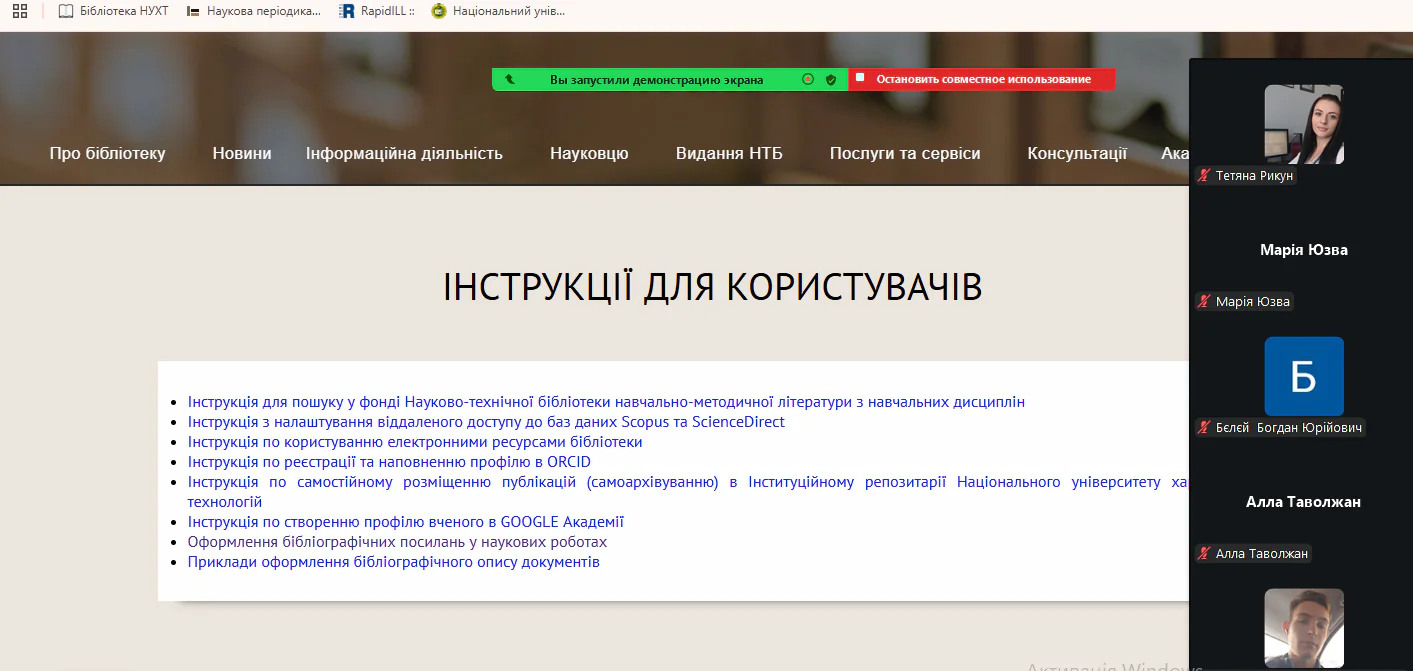Expand the Інформаційна діяльність menu
This screenshot has width=1413, height=671.
click(404, 153)
